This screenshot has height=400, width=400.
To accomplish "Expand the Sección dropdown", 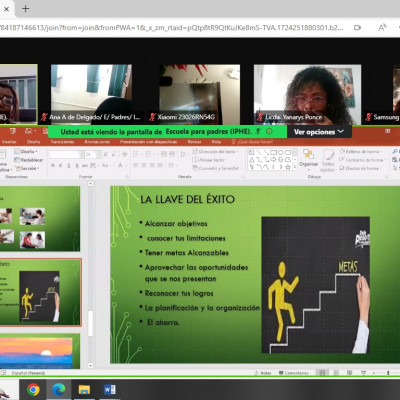I will [x=27, y=168].
